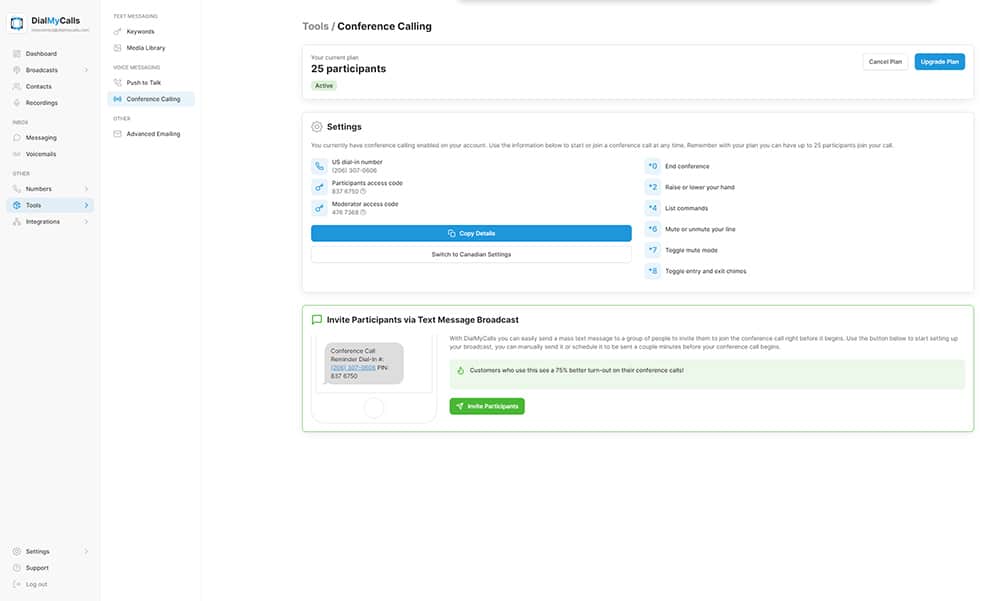Expand the Integrations submenu arrow

pyautogui.click(x=87, y=222)
